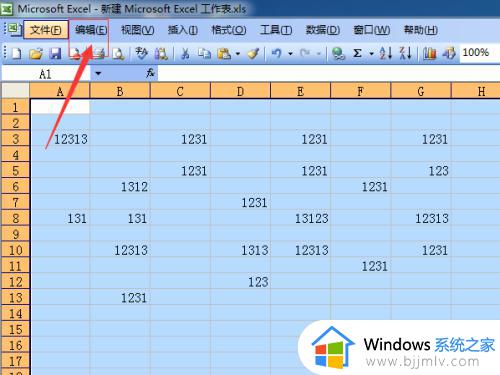Expand the Paste options dropdown arrow
This screenshot has height=375, width=500.
point(238,53)
